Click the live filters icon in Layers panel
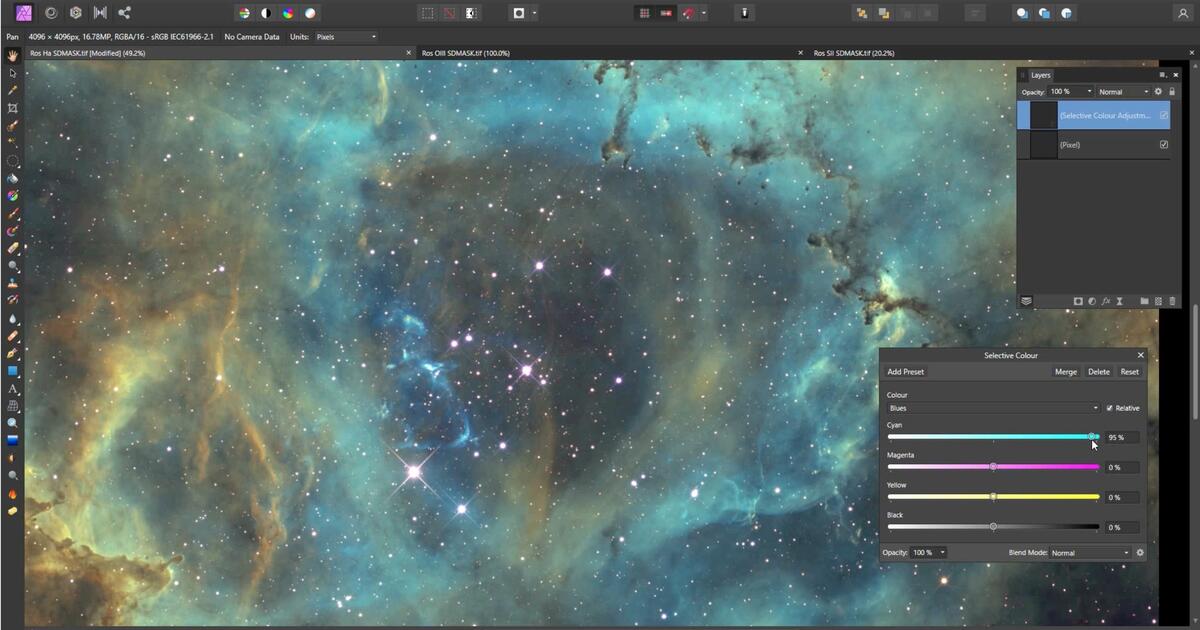Viewport: 1200px width, 630px height. pos(1106,301)
